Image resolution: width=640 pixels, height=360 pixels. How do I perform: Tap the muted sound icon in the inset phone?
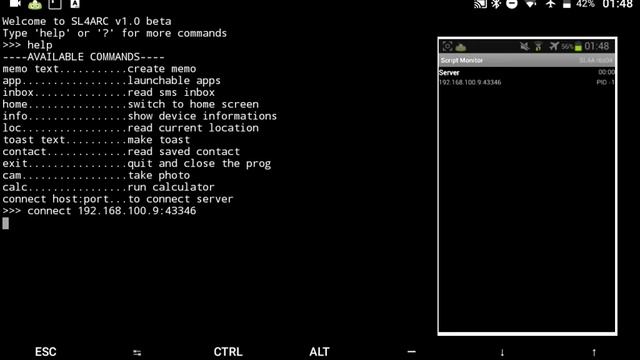point(525,47)
